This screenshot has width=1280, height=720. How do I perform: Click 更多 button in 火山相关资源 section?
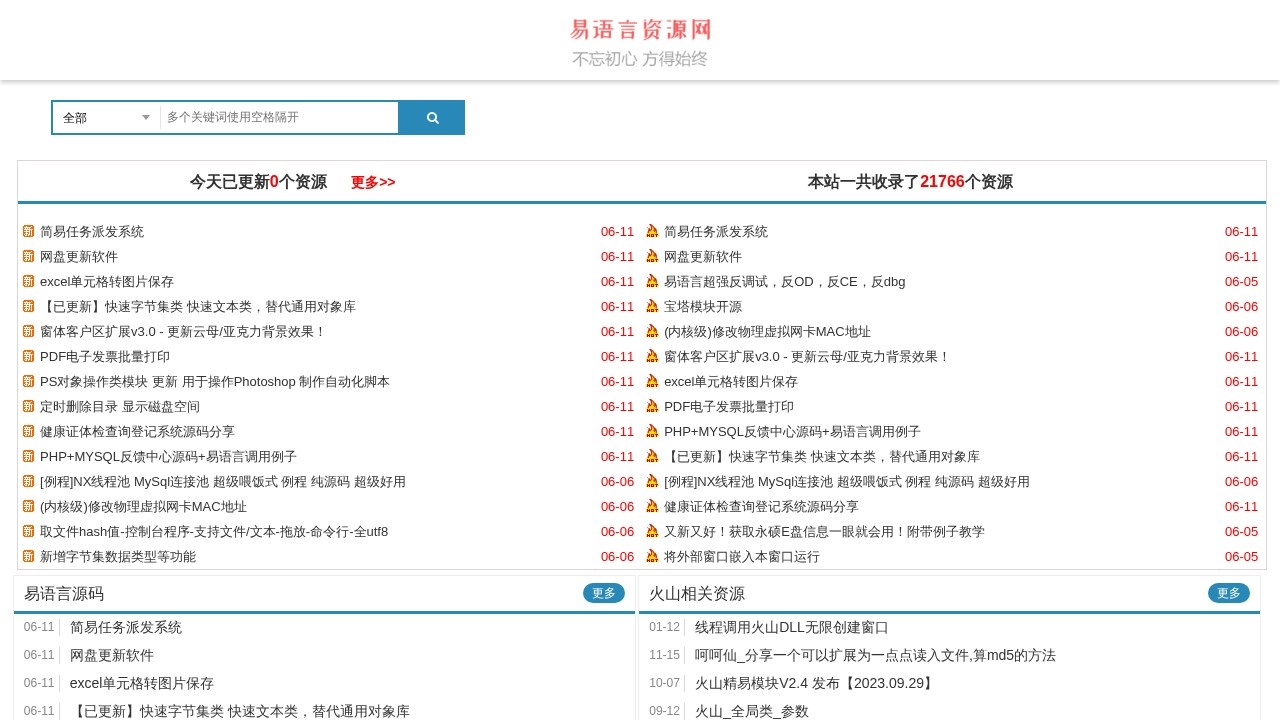(x=1228, y=592)
